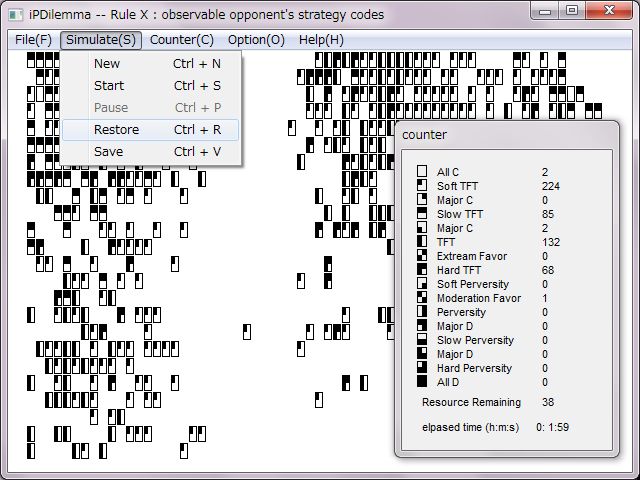Choose New from Simulate menu
Viewport: 640px width, 480px height.
tap(150, 64)
